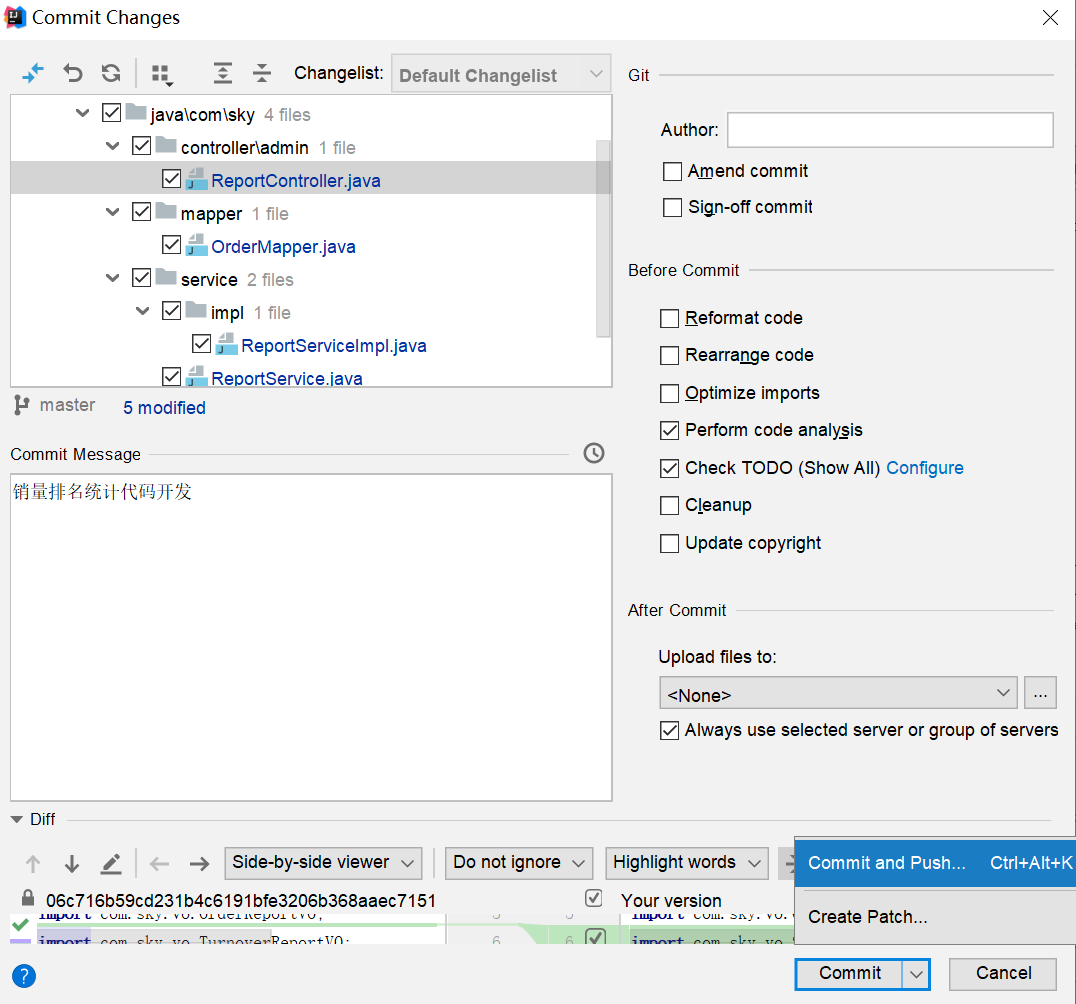Enable the Amend commit checkbox

(x=672, y=172)
